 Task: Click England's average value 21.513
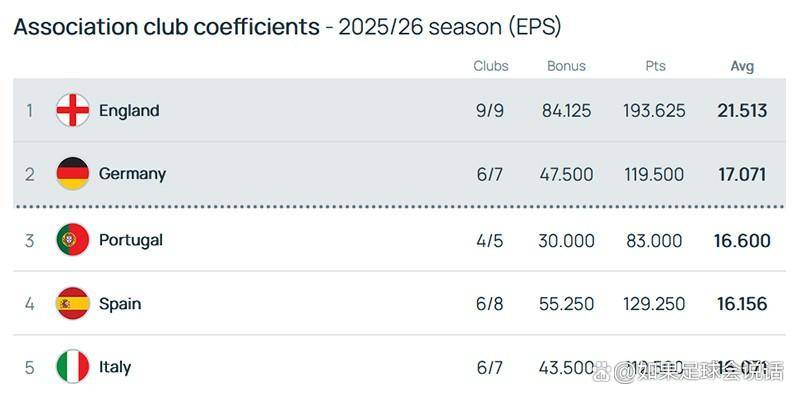tap(742, 110)
